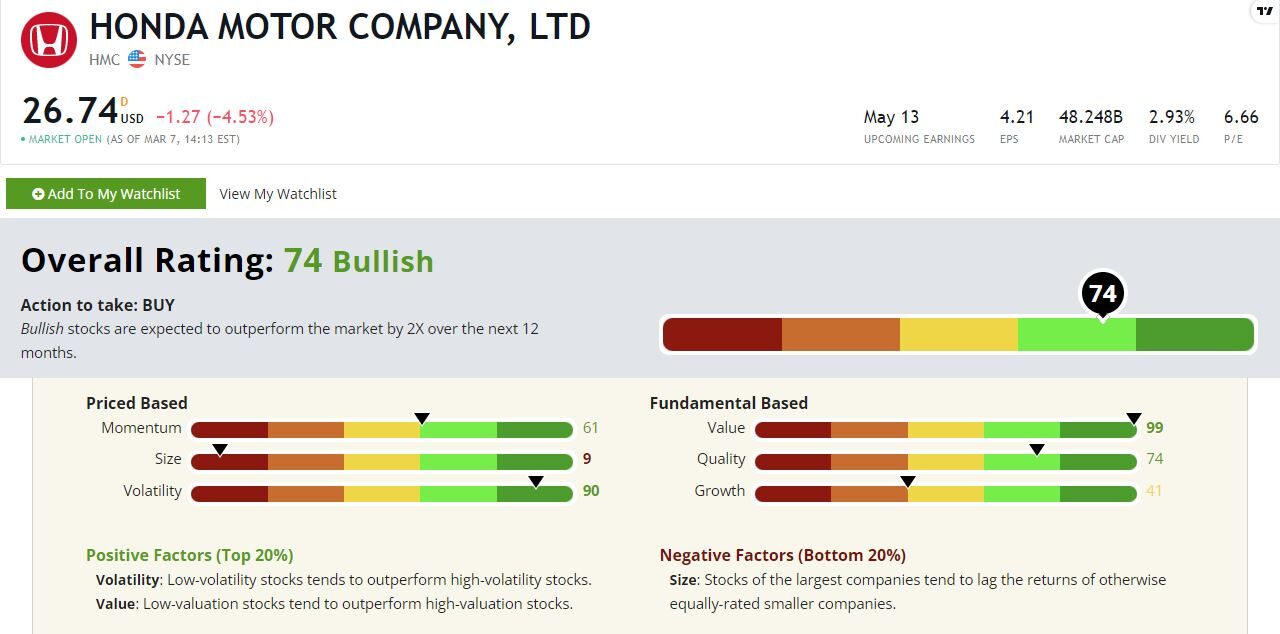This screenshot has width=1280, height=634.
Task: Click the Value bar triangle marker
Action: [1133, 419]
